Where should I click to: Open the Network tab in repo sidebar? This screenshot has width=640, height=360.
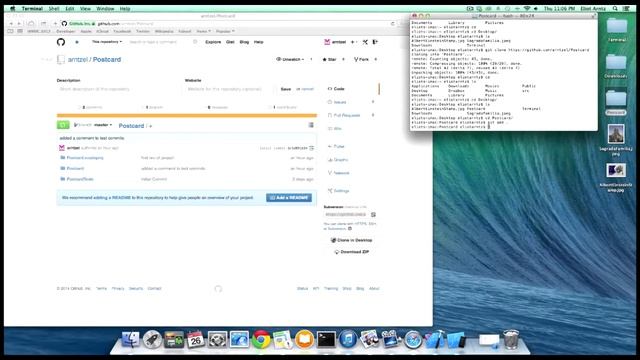[339, 173]
